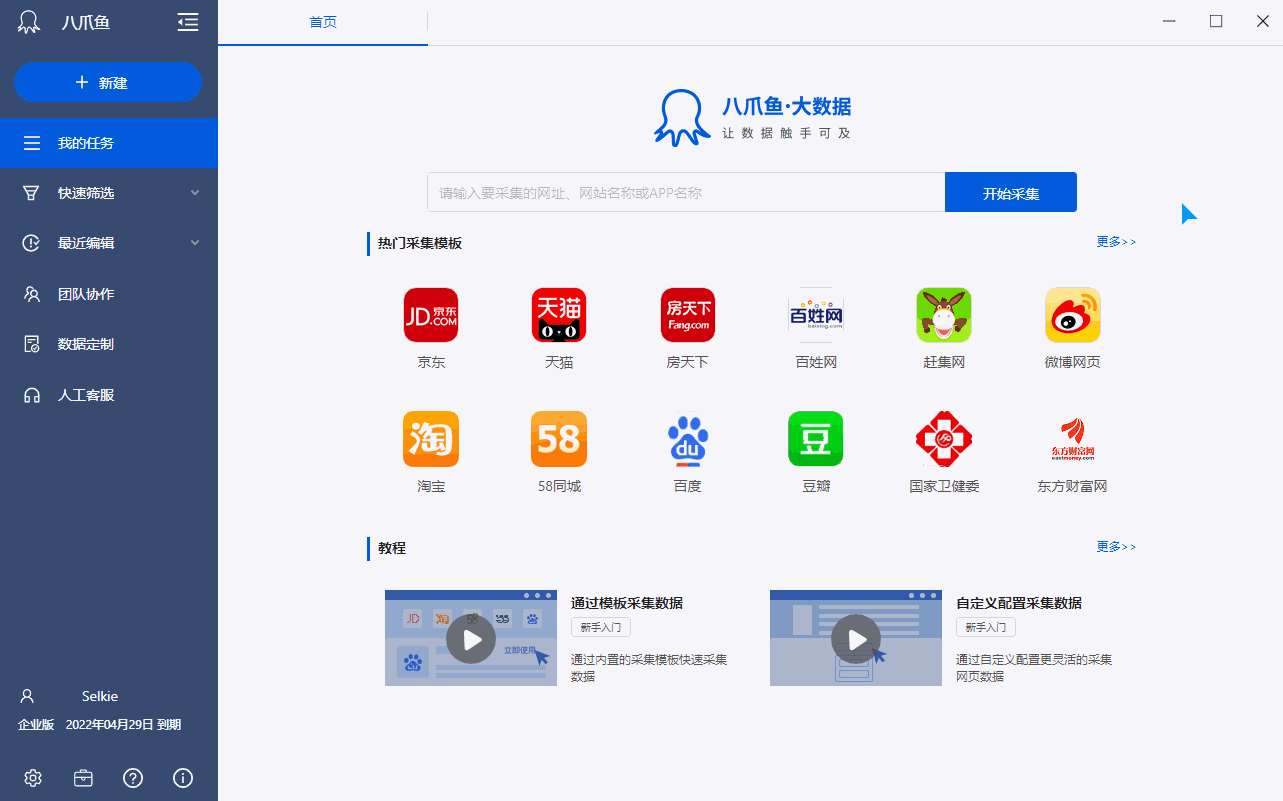Viewport: 1283px width, 801px height.
Task: Select 人工客服 in the sidebar
Action: (109, 395)
